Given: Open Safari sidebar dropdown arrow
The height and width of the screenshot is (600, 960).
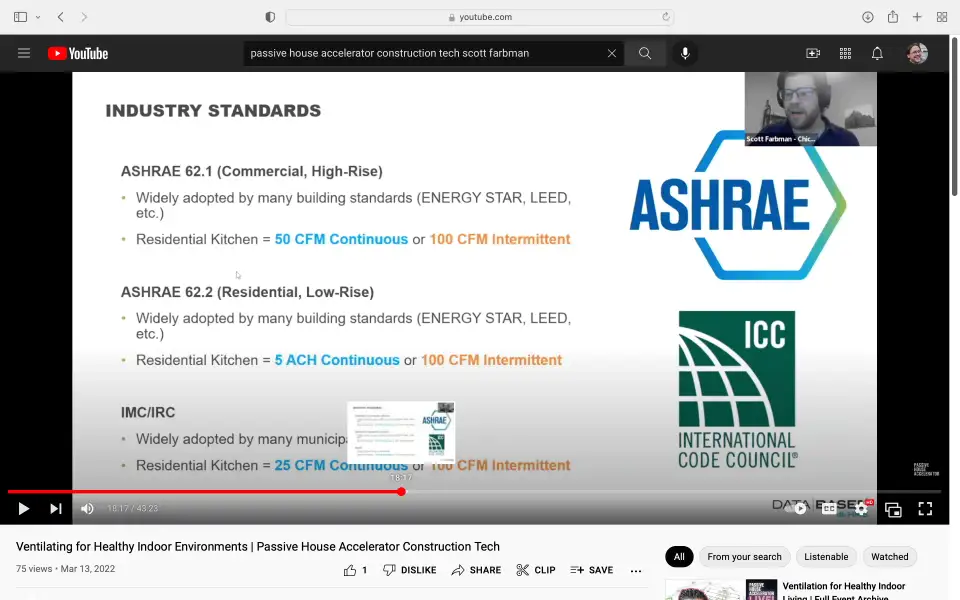Looking at the screenshot, I should point(38,17).
